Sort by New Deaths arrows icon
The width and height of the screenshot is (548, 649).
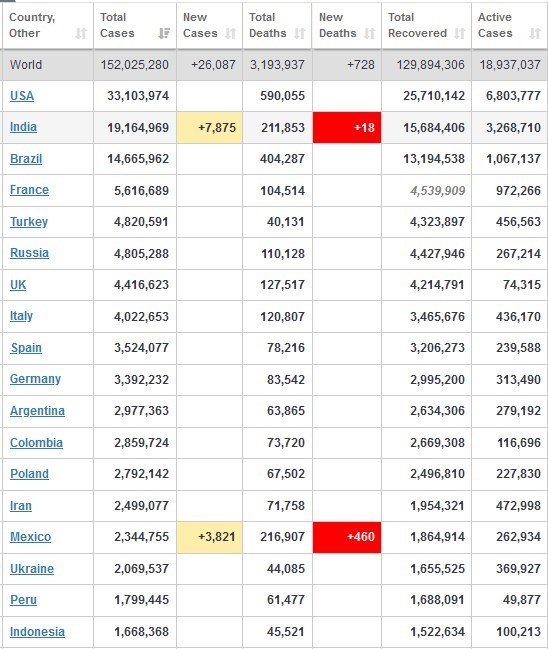[x=370, y=33]
